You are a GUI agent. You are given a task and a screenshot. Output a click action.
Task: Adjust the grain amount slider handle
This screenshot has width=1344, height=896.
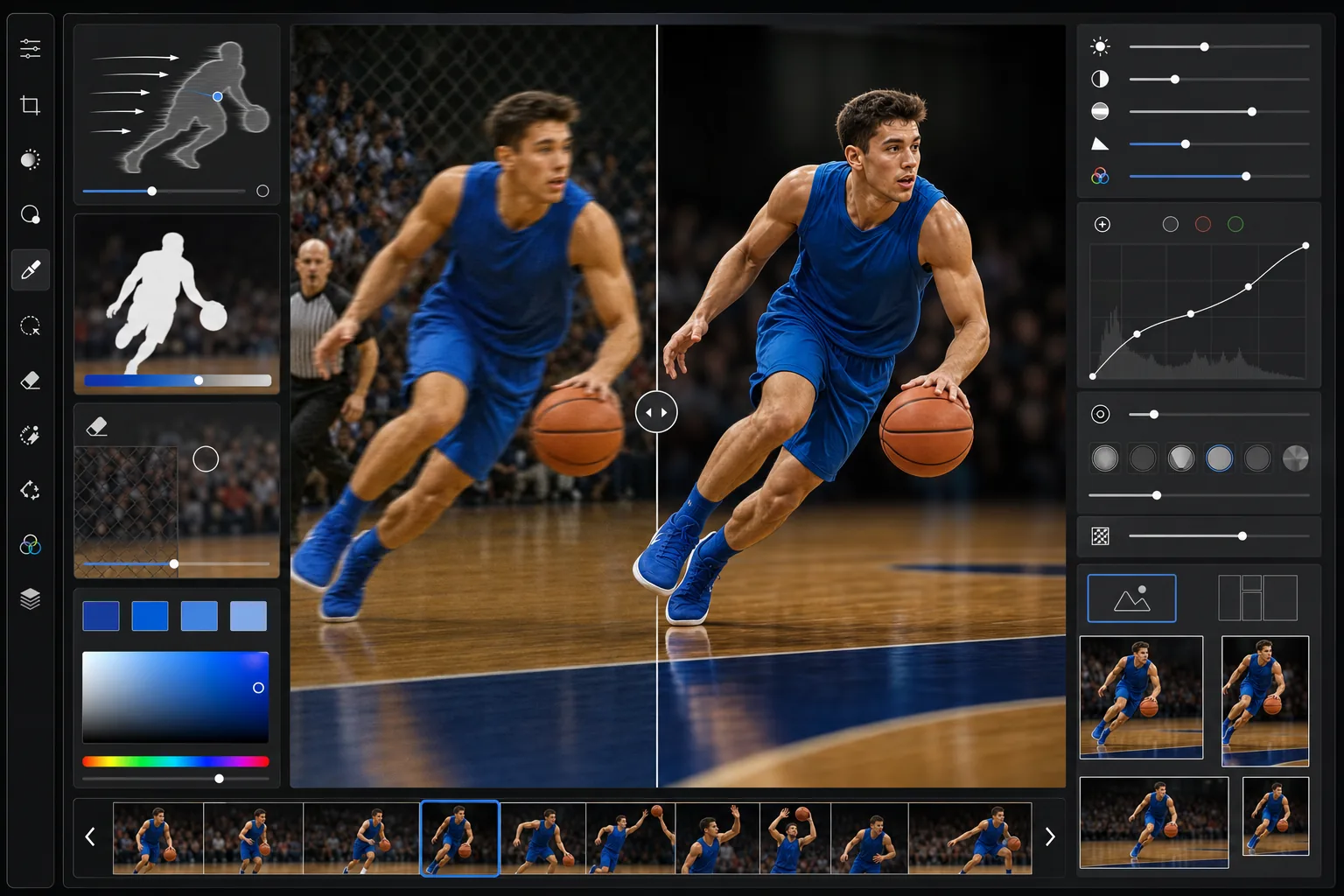[x=1242, y=536]
